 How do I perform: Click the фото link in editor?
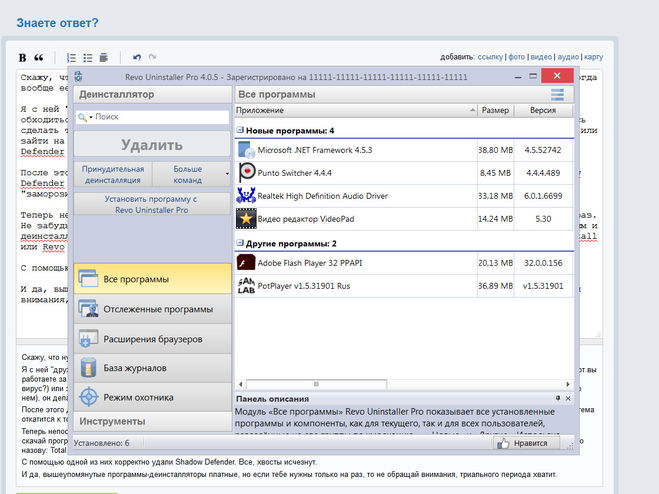click(517, 57)
